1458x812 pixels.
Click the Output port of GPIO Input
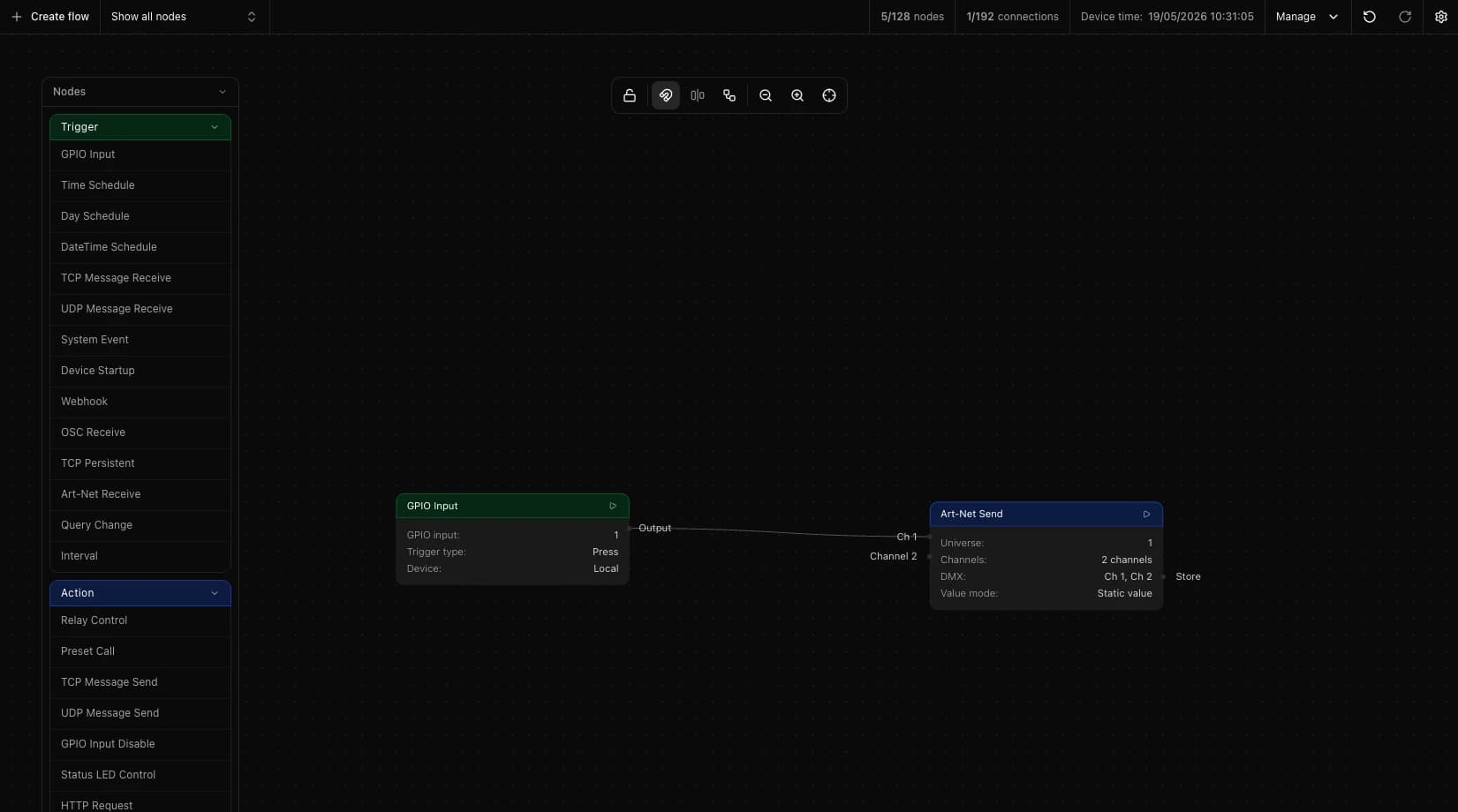(x=631, y=528)
